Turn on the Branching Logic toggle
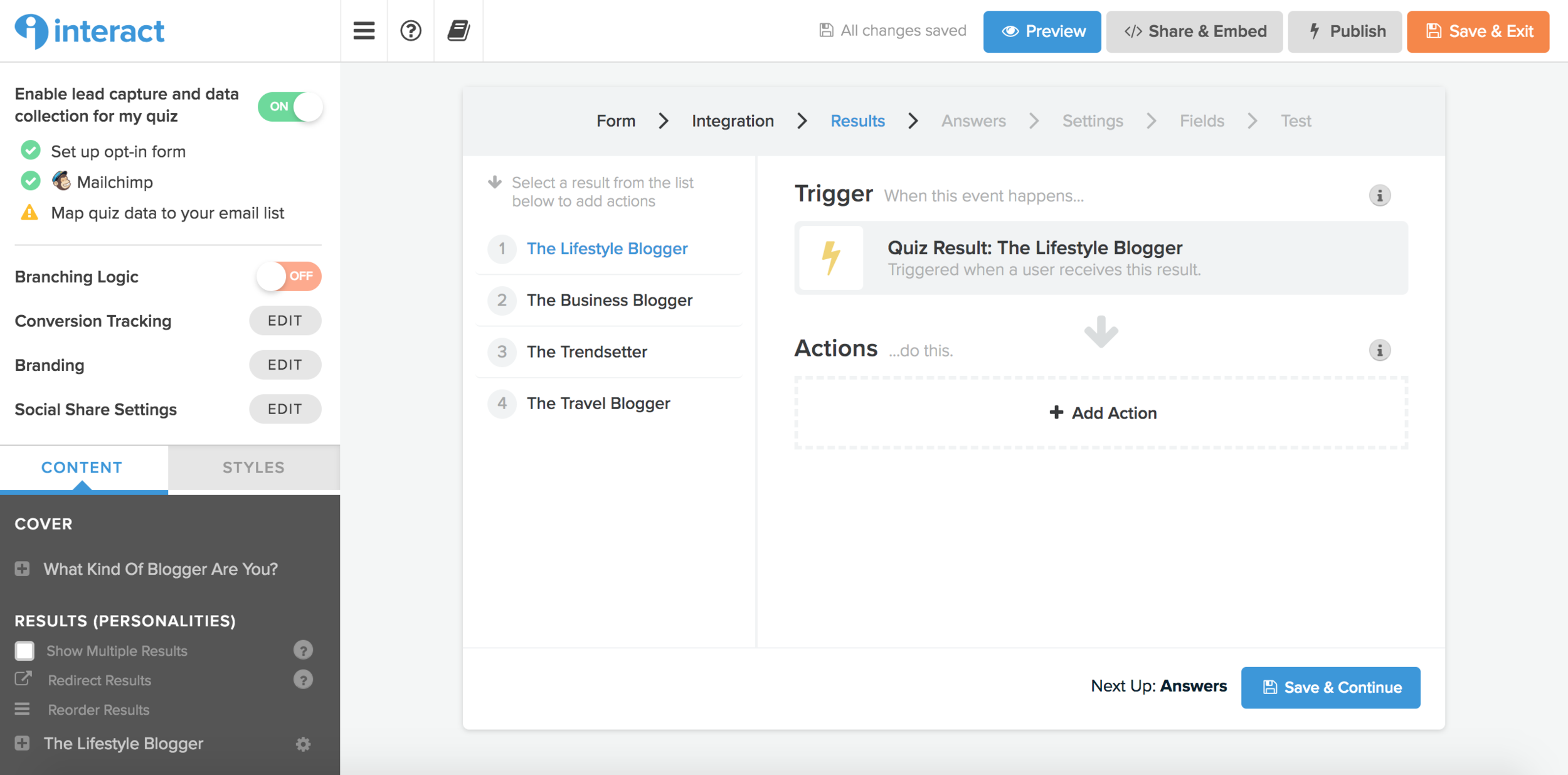 pyautogui.click(x=289, y=276)
